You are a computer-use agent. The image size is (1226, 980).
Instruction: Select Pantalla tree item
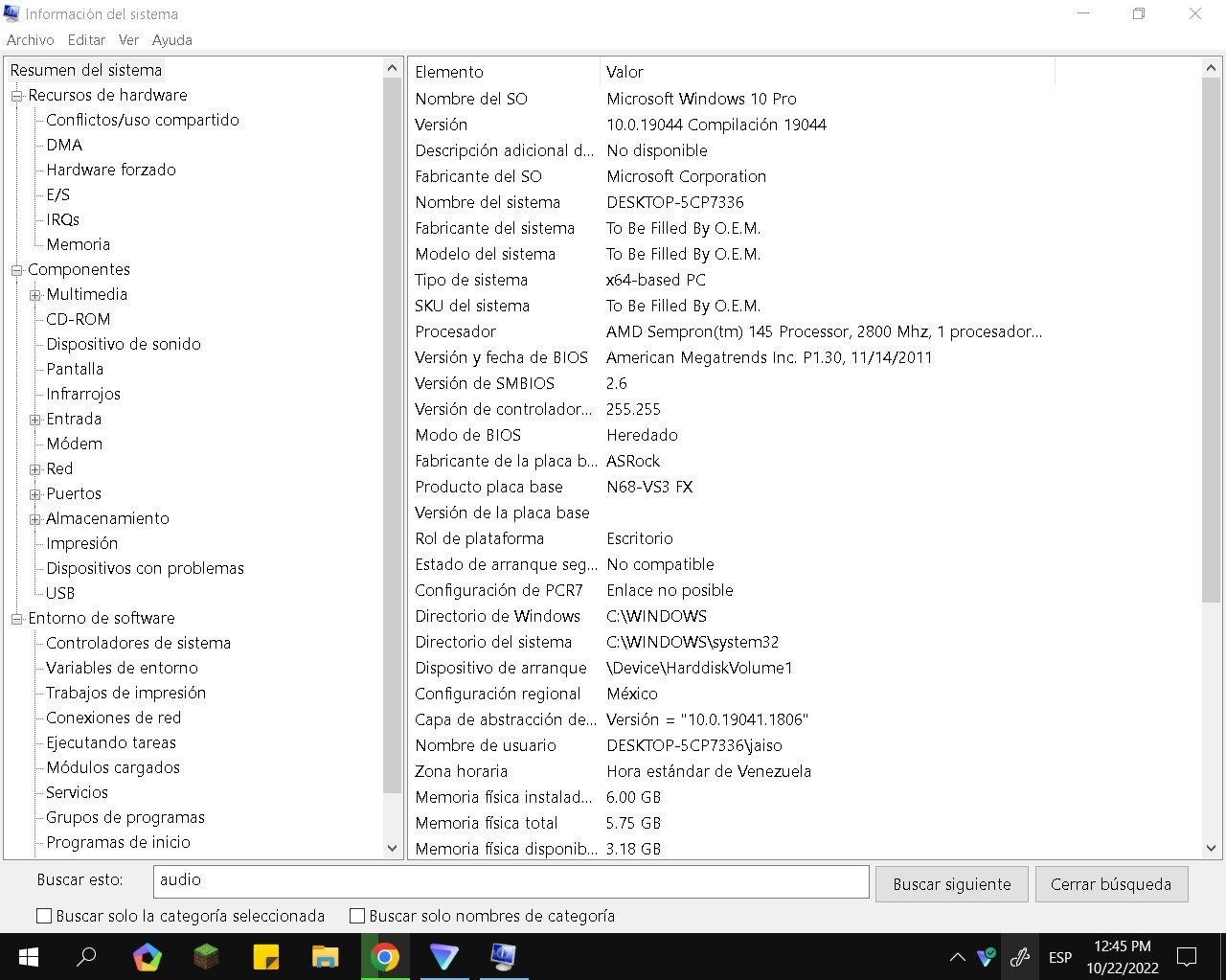[x=75, y=369]
